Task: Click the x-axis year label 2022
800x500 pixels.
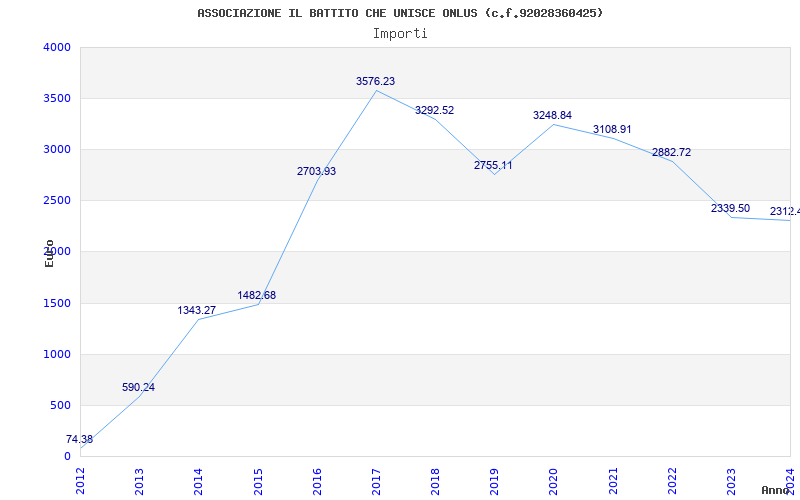Action: 672,481
